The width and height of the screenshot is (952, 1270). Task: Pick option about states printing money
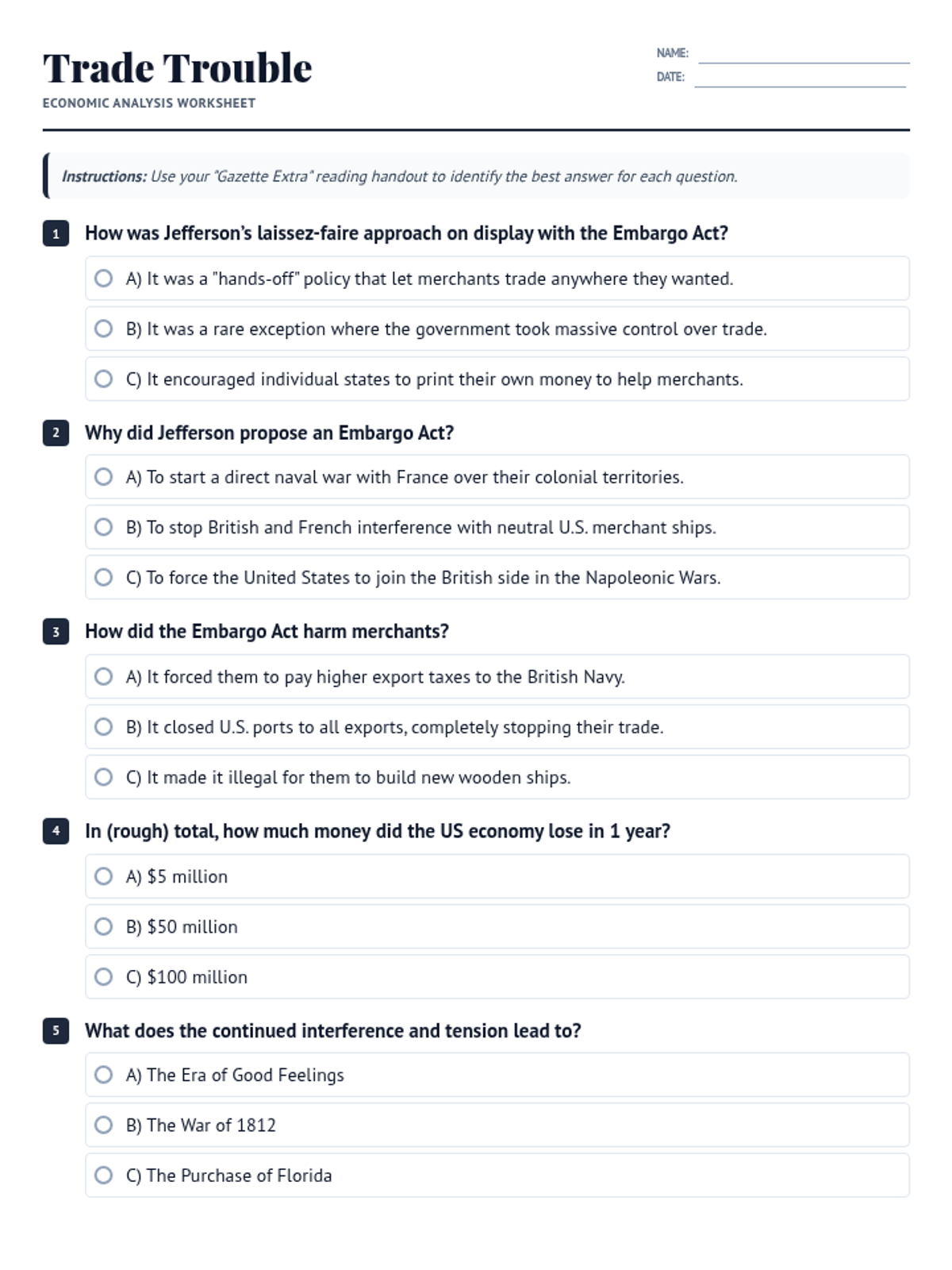(x=497, y=379)
